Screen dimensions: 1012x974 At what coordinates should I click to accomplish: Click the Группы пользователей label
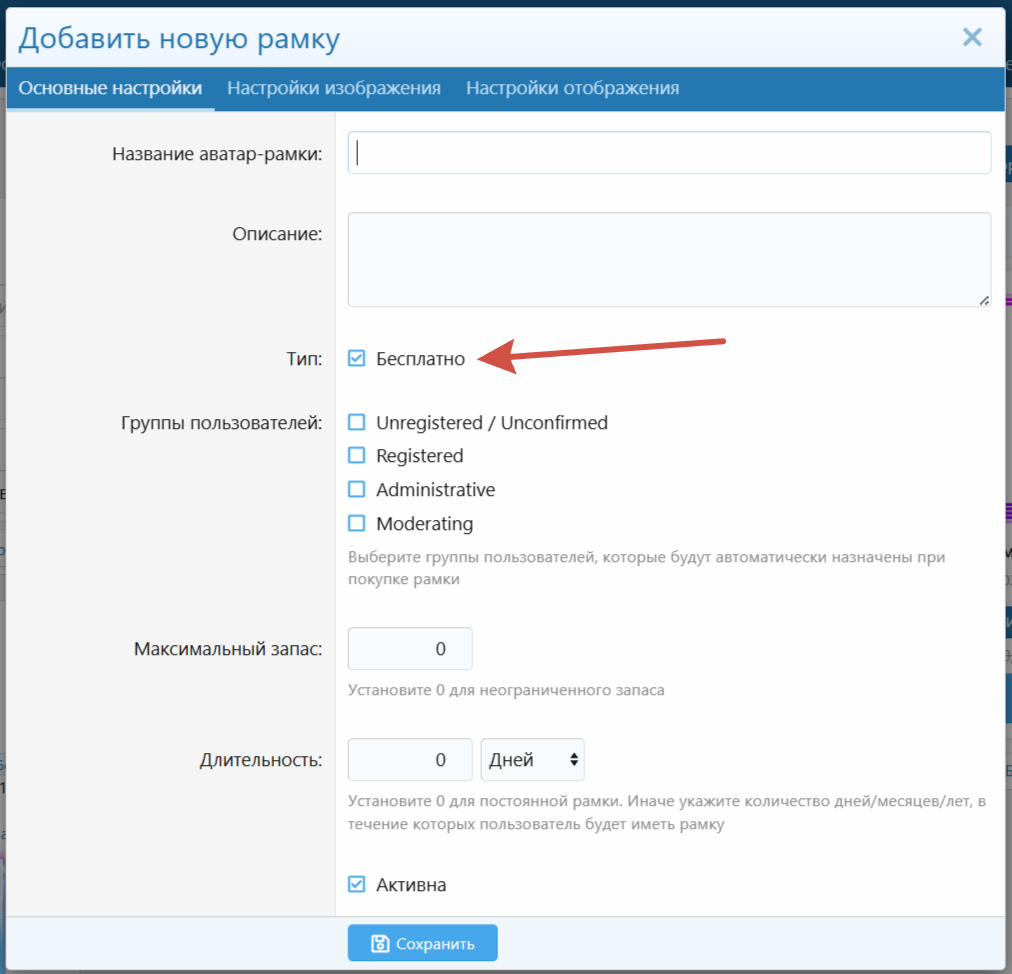click(x=221, y=423)
